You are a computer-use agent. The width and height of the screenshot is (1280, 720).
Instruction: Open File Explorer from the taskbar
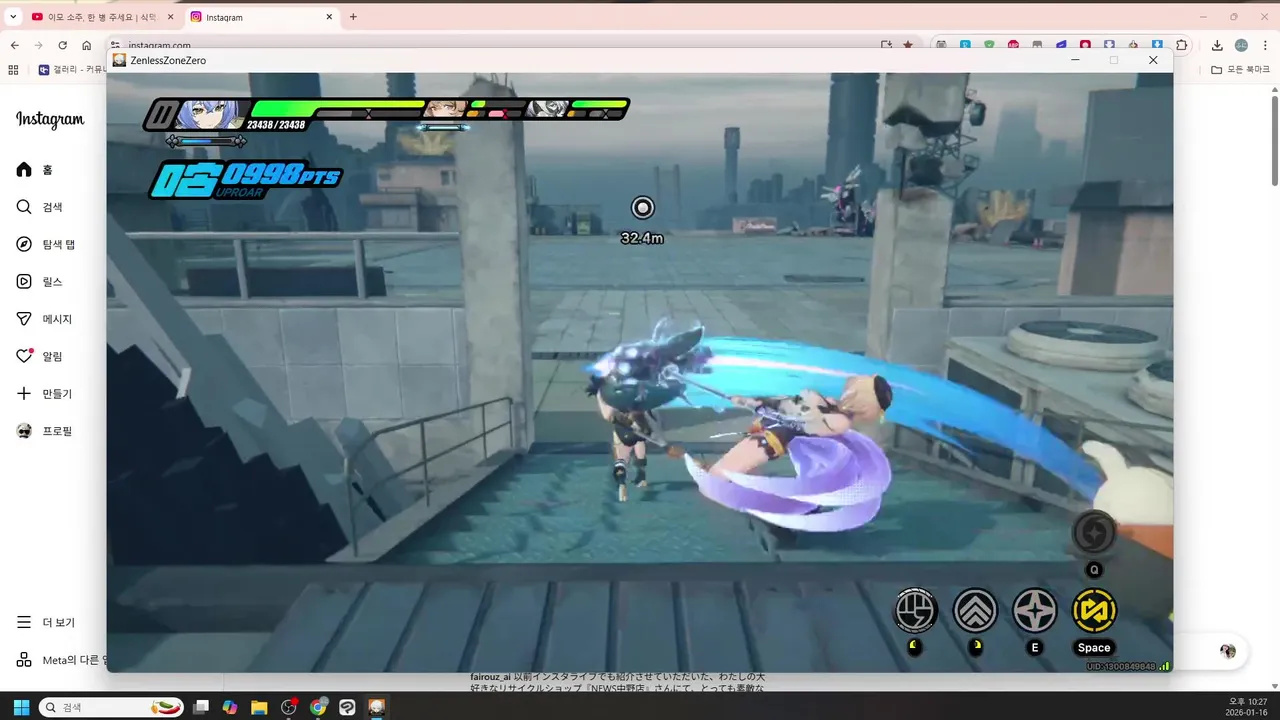pos(259,707)
